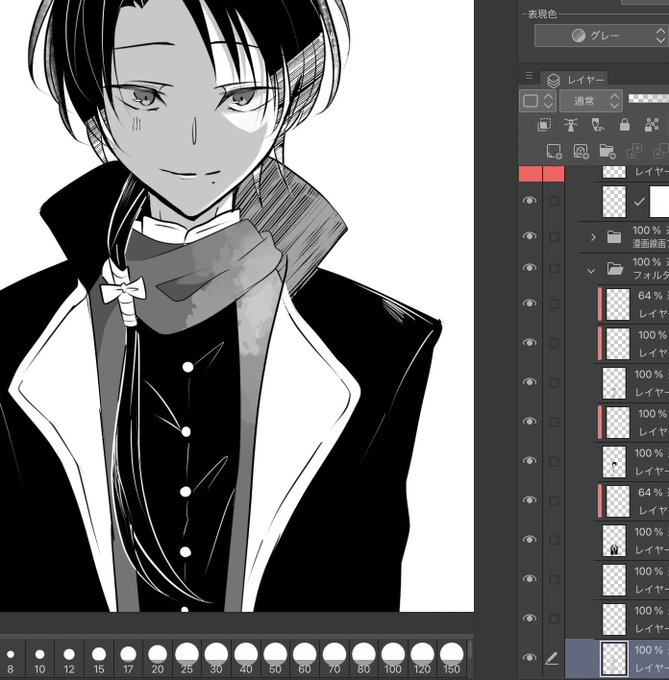Screen dimensions: 669x680
Task: Check the select box of open フォルダ folder
Action: click(554, 268)
